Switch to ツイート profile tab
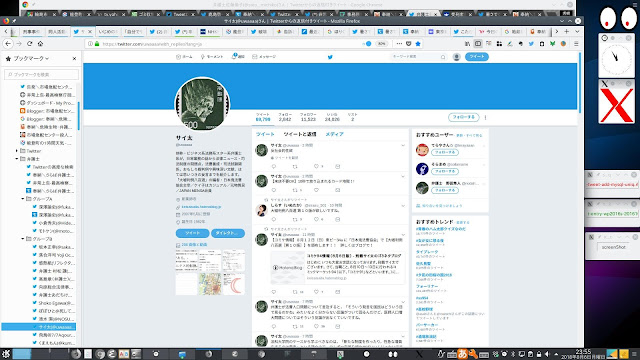 [x=265, y=134]
